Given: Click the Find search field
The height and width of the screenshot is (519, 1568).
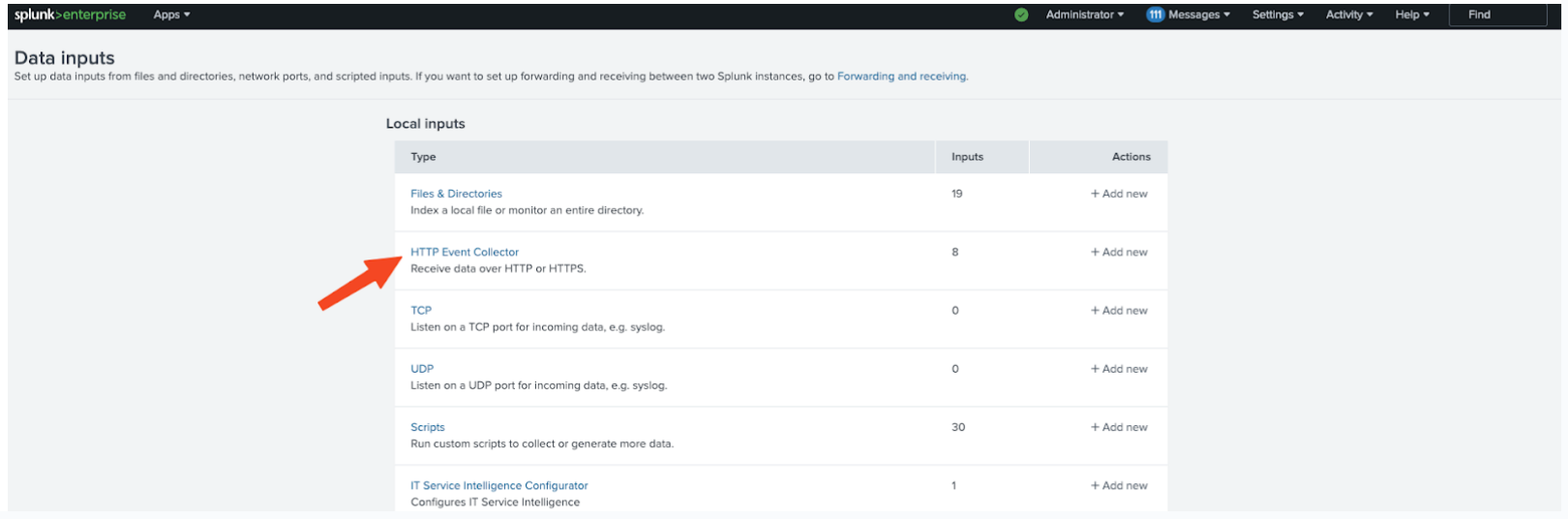Looking at the screenshot, I should (x=1496, y=15).
